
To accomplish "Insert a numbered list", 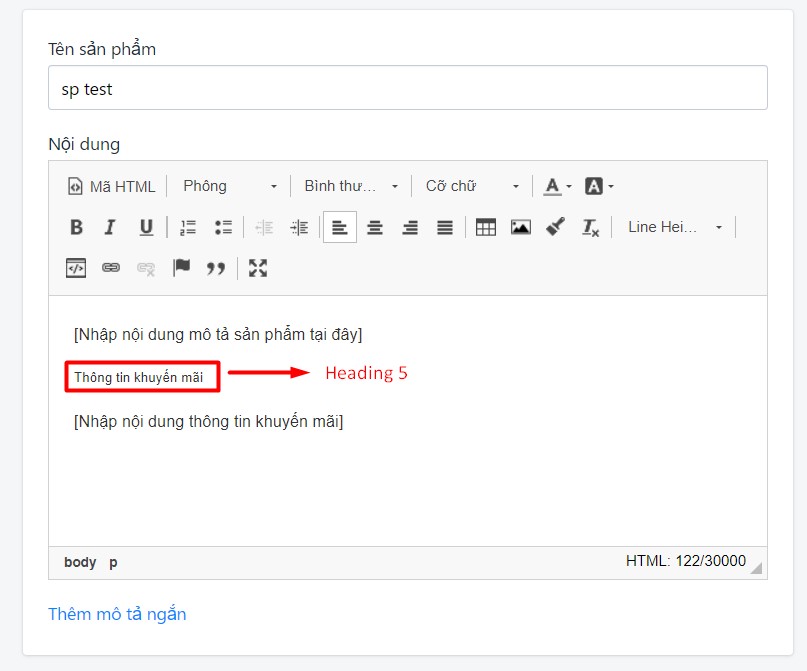I will (x=188, y=227).
